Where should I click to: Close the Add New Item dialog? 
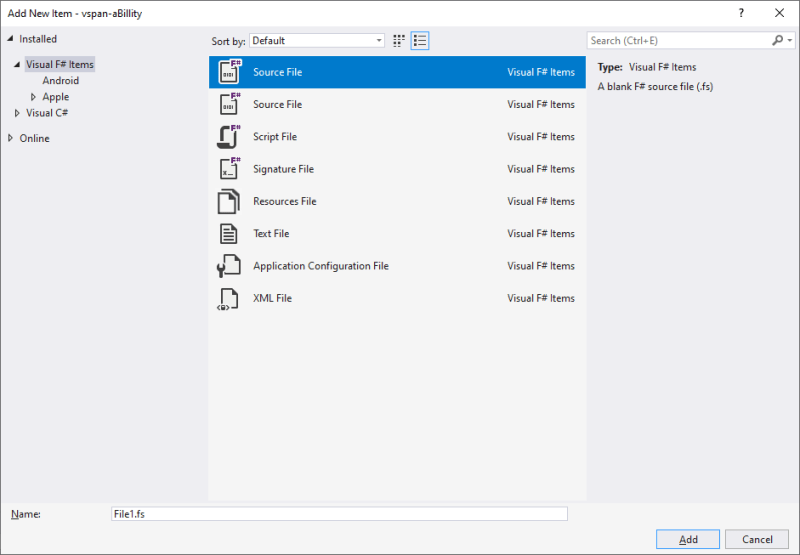point(780,13)
